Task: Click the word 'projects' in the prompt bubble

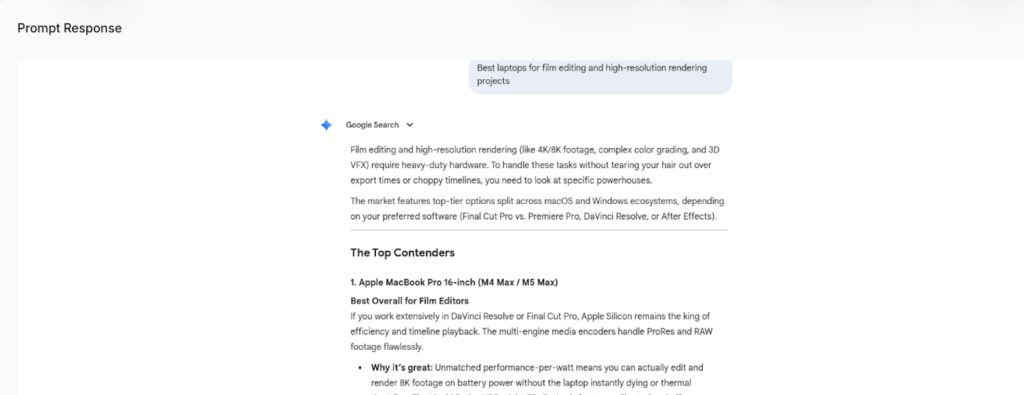Action: tap(493, 82)
